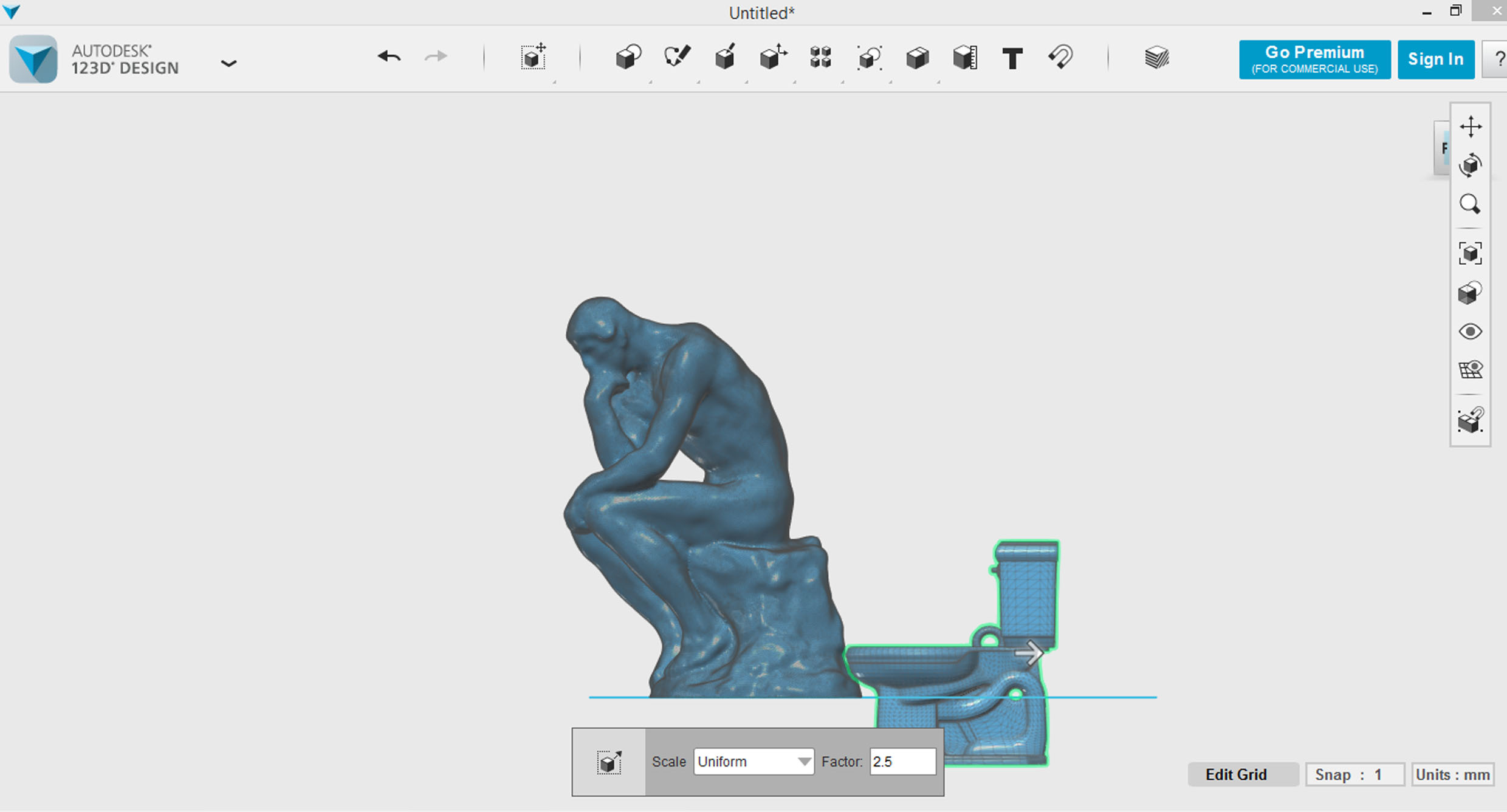Click the scale arrow manipulator on toilet
This screenshot has width=1507, height=812.
[x=1029, y=654]
